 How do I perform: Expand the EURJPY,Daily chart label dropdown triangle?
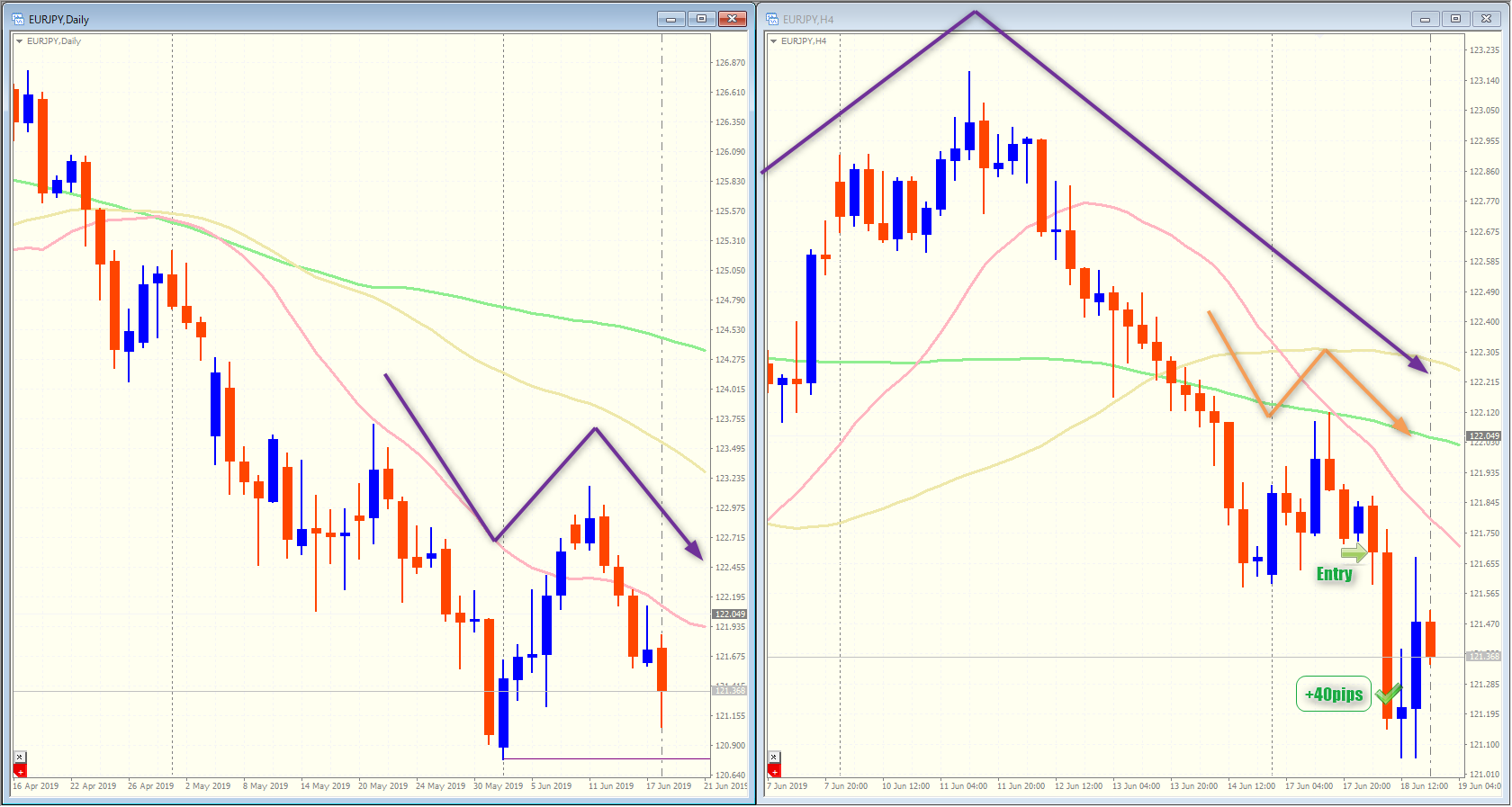[20, 41]
